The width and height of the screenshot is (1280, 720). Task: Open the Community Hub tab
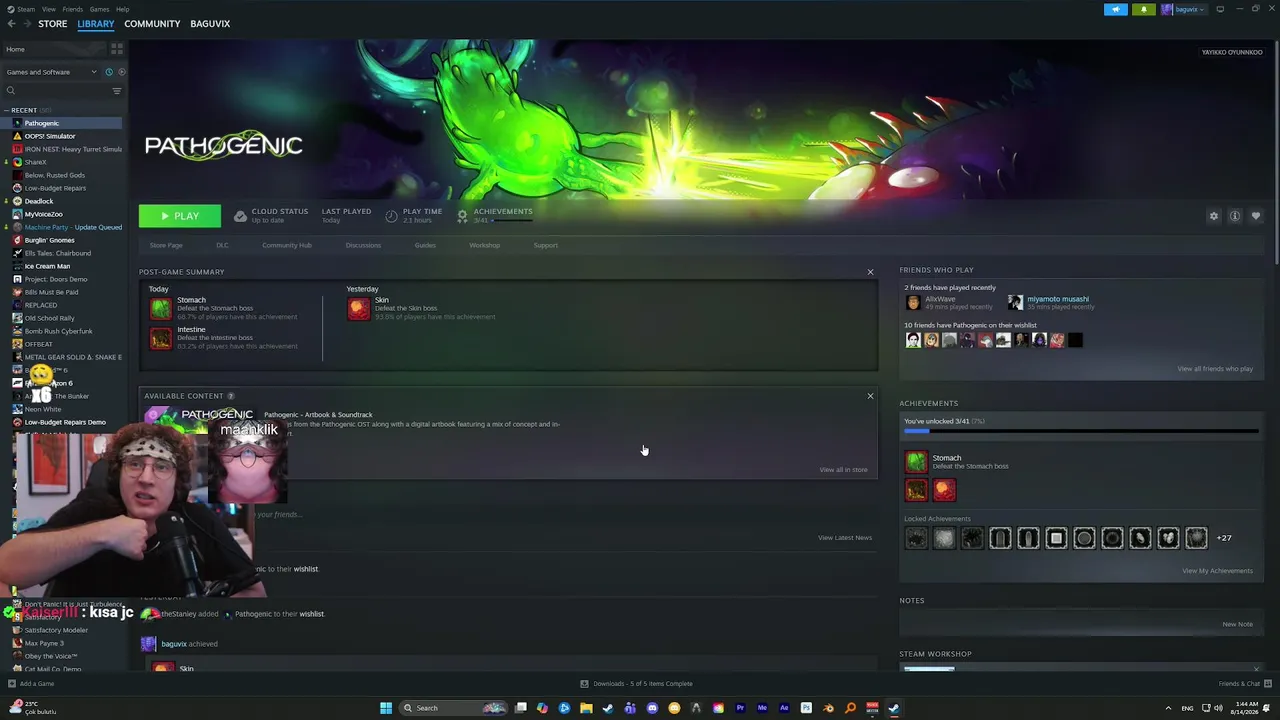click(287, 245)
